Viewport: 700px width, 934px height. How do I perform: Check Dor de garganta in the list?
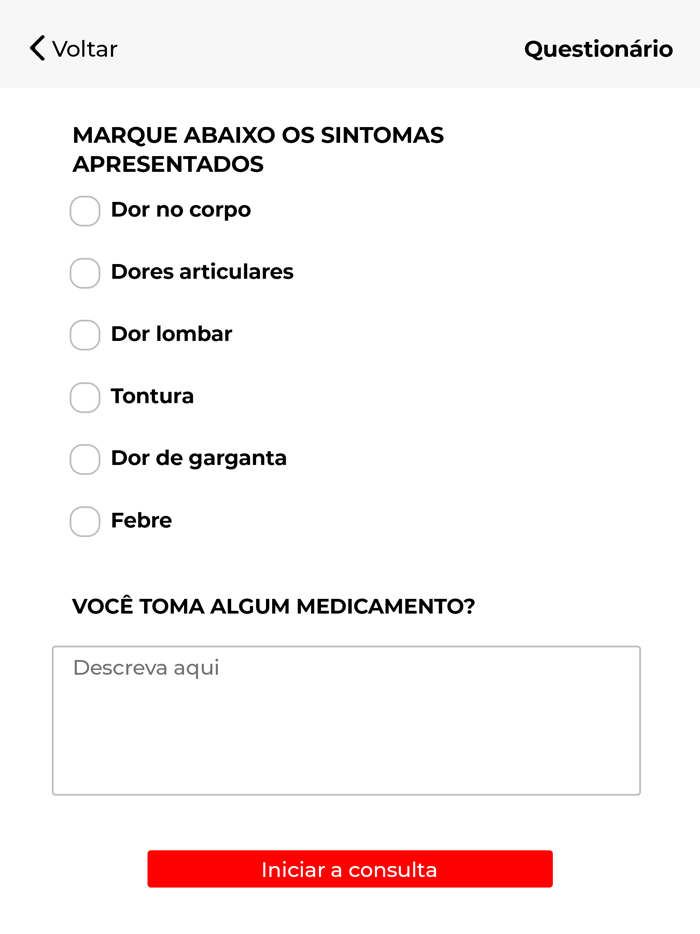click(85, 459)
